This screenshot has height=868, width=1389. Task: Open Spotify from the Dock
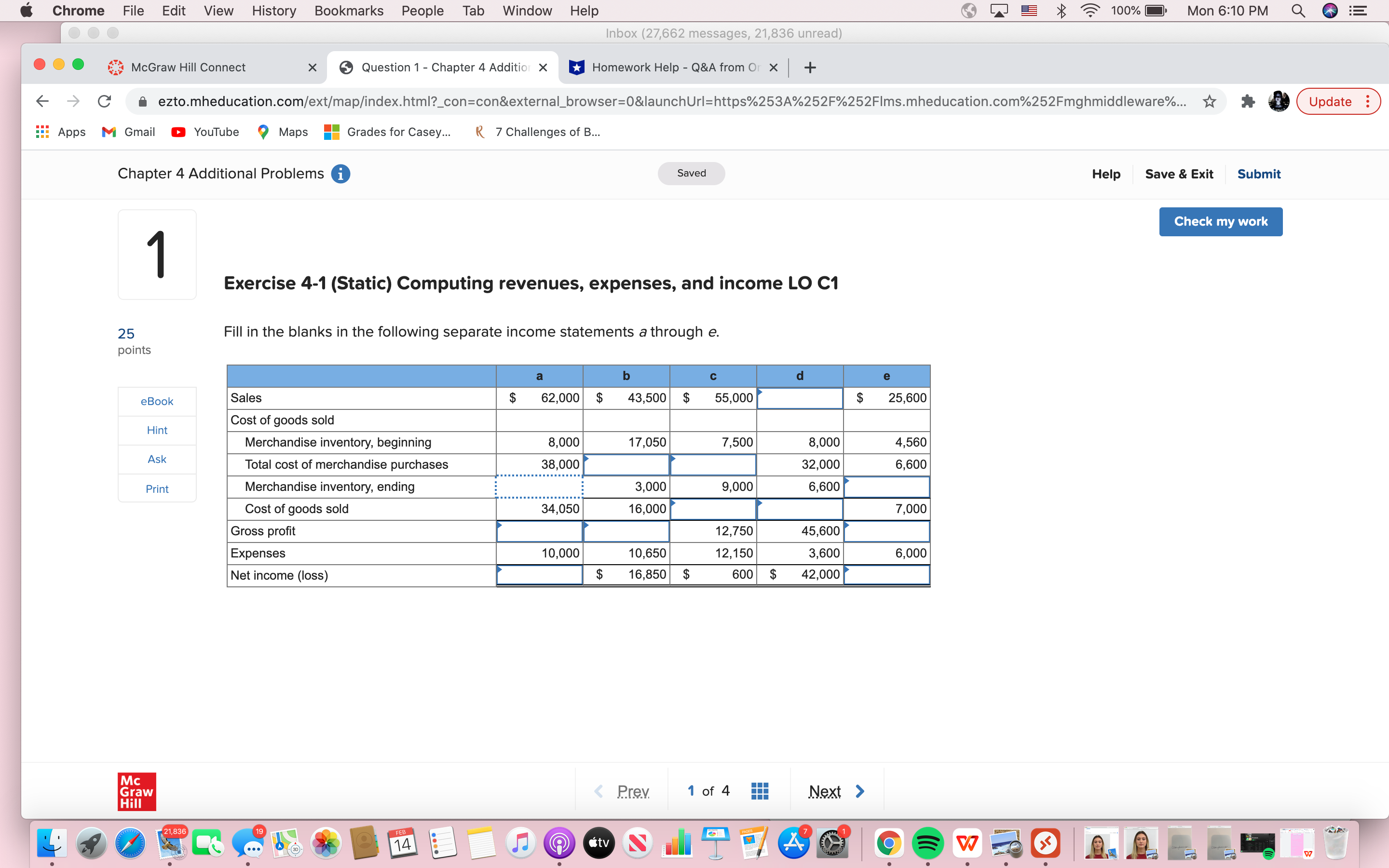(x=929, y=843)
